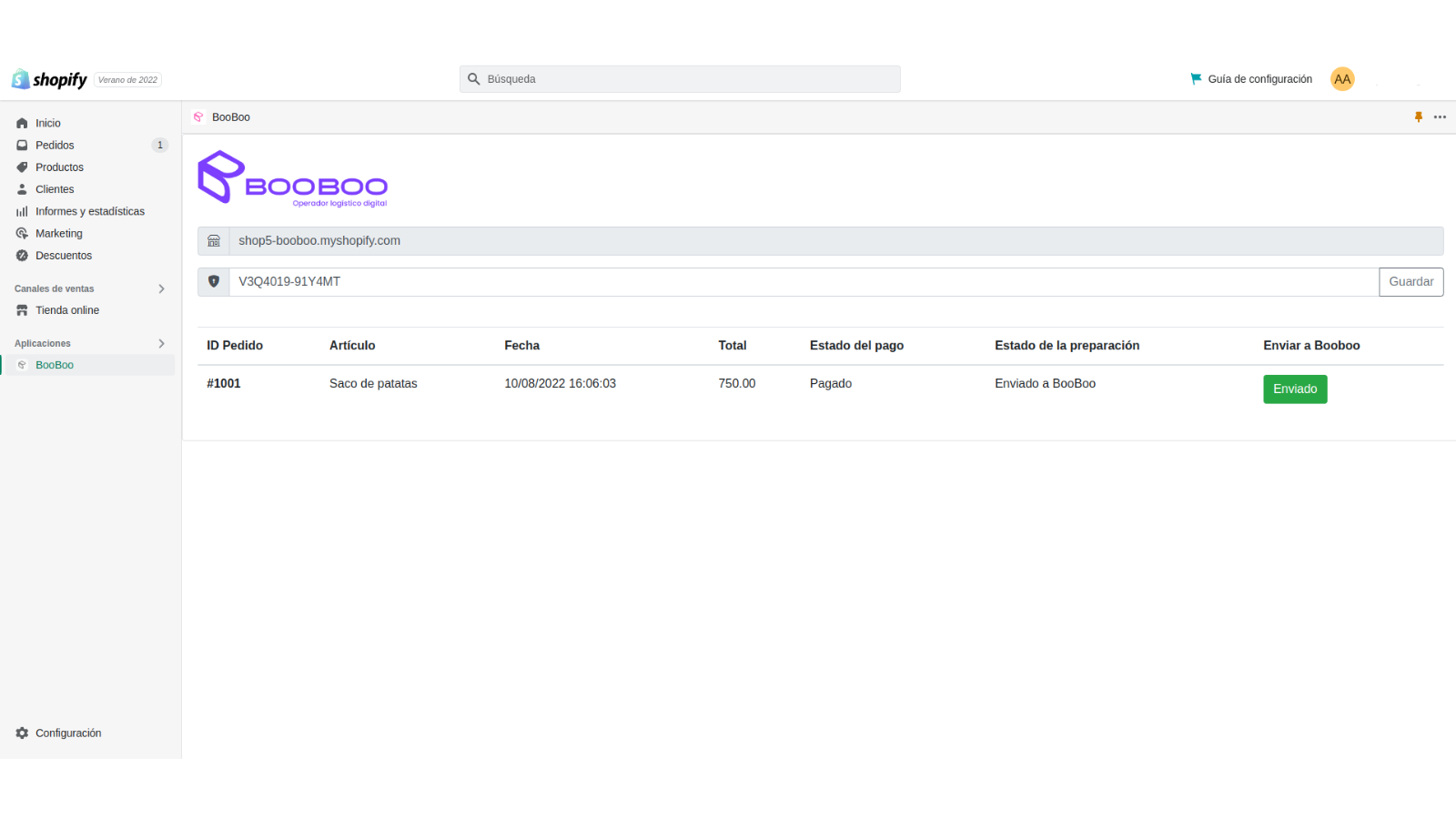The height and width of the screenshot is (819, 1456).
Task: Click the Fecha column header
Action: tap(522, 346)
